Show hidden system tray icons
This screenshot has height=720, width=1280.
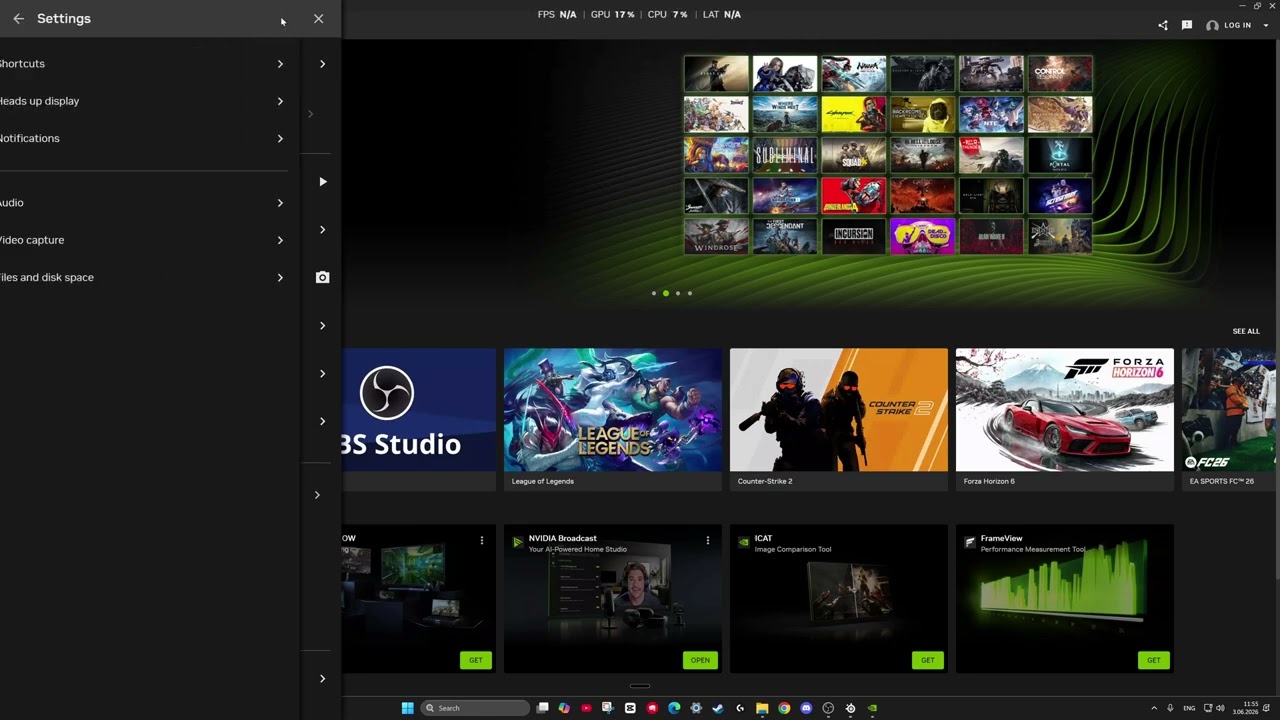[1154, 708]
